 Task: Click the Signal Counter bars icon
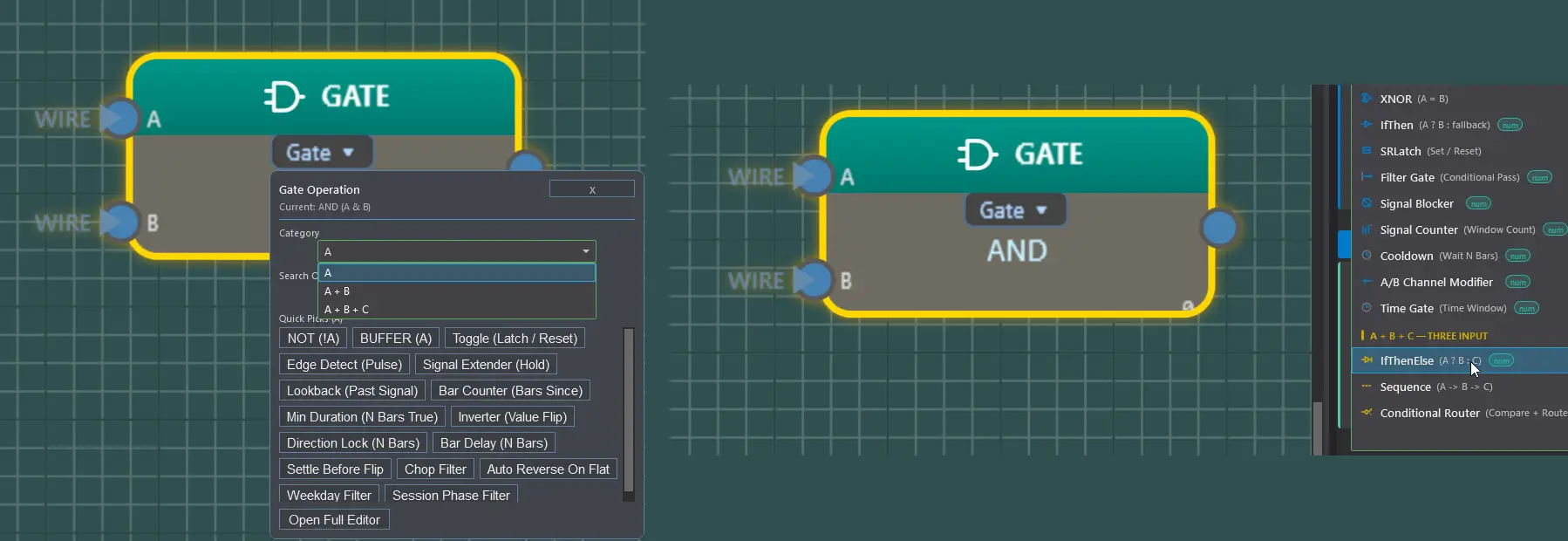click(1367, 229)
